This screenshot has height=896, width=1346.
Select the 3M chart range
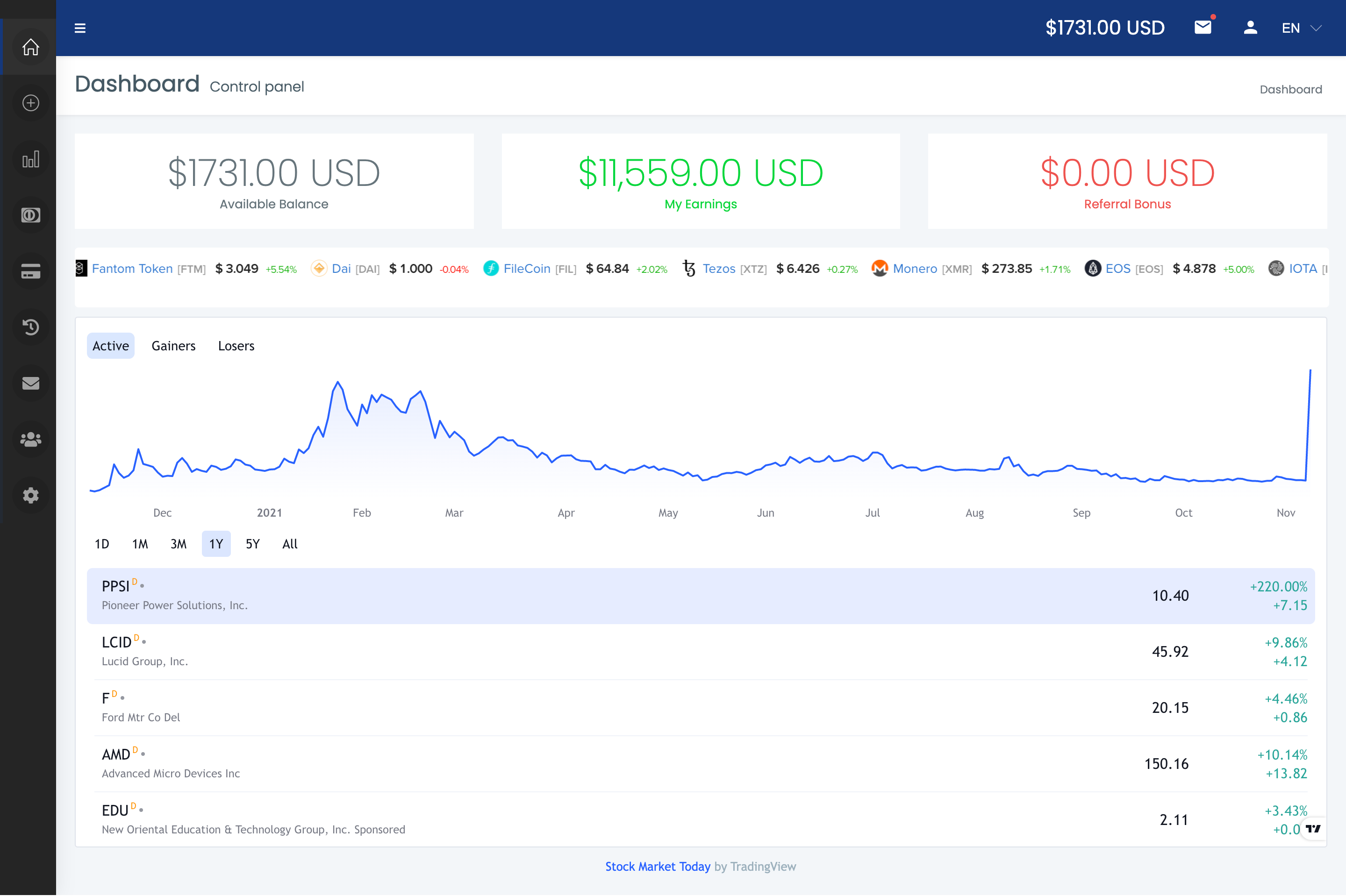(x=179, y=544)
